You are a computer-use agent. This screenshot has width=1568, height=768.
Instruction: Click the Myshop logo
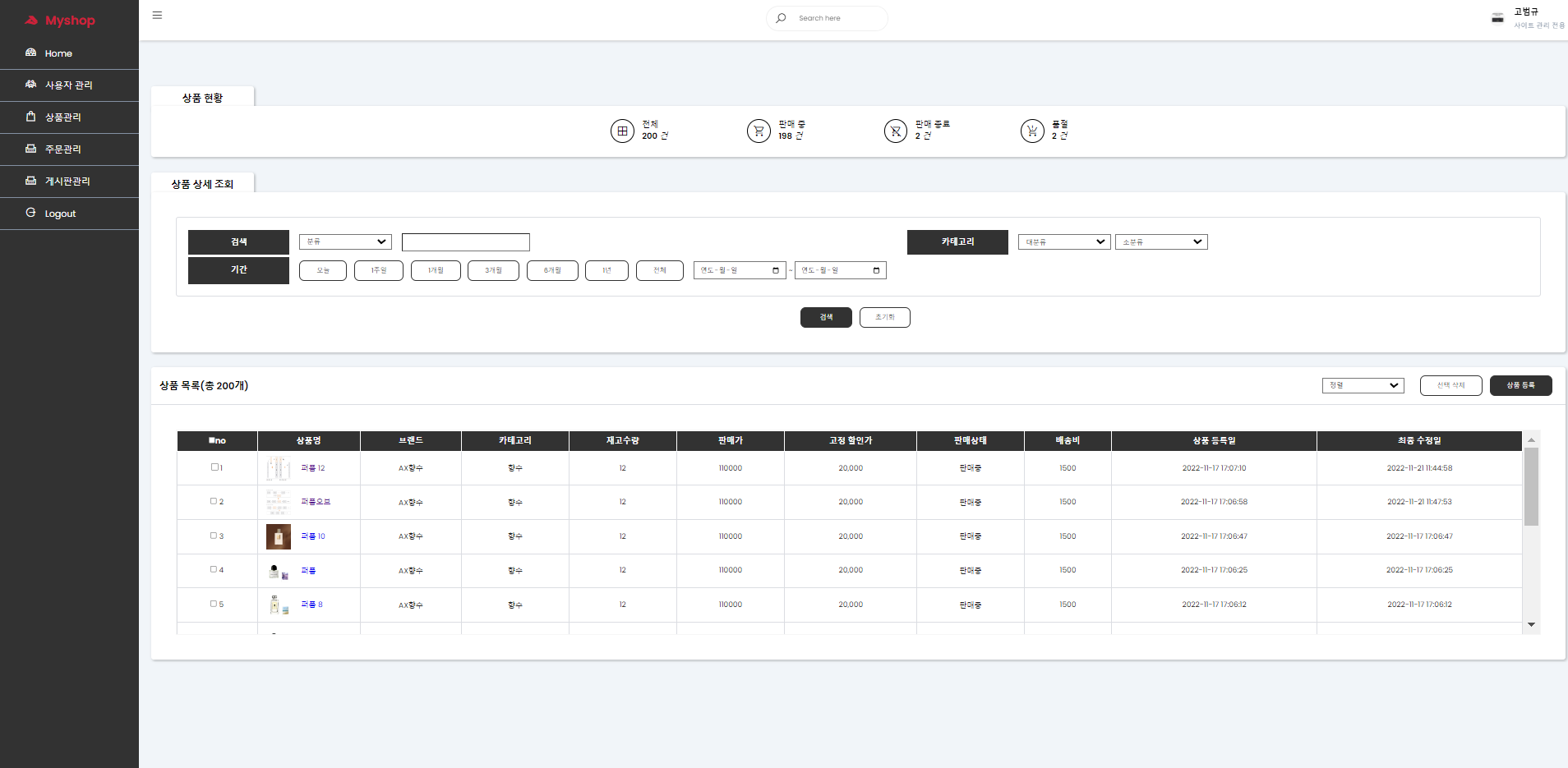point(59,21)
